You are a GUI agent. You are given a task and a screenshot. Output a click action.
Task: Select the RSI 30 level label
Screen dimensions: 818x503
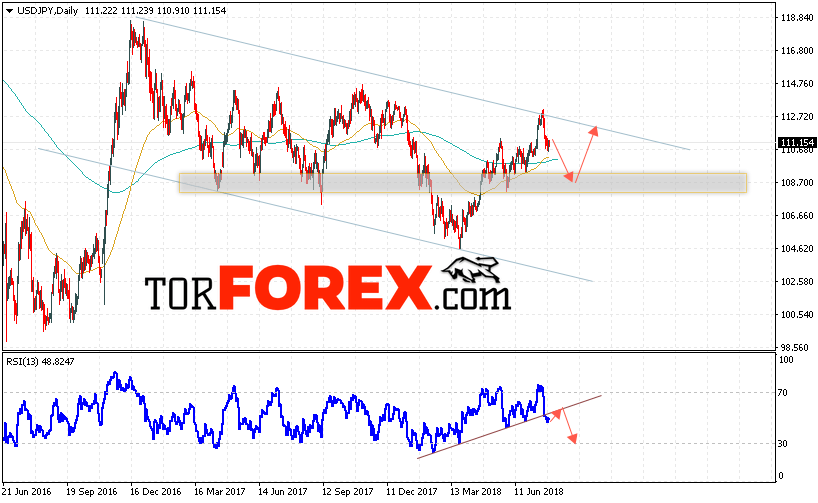pos(783,444)
